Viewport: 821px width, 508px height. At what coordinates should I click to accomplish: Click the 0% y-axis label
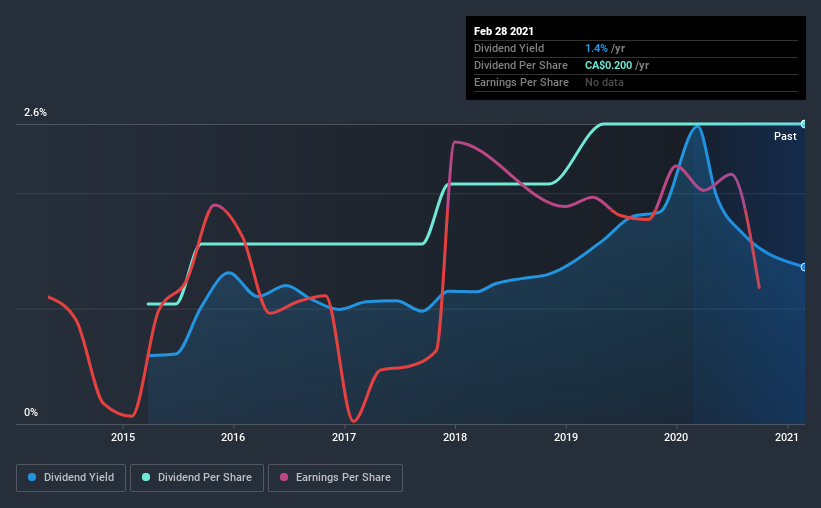31,413
